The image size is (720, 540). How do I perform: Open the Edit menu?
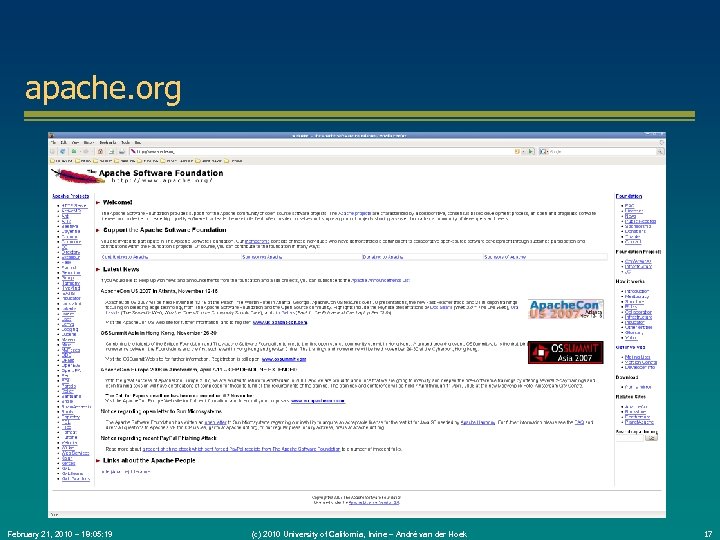tap(64, 143)
